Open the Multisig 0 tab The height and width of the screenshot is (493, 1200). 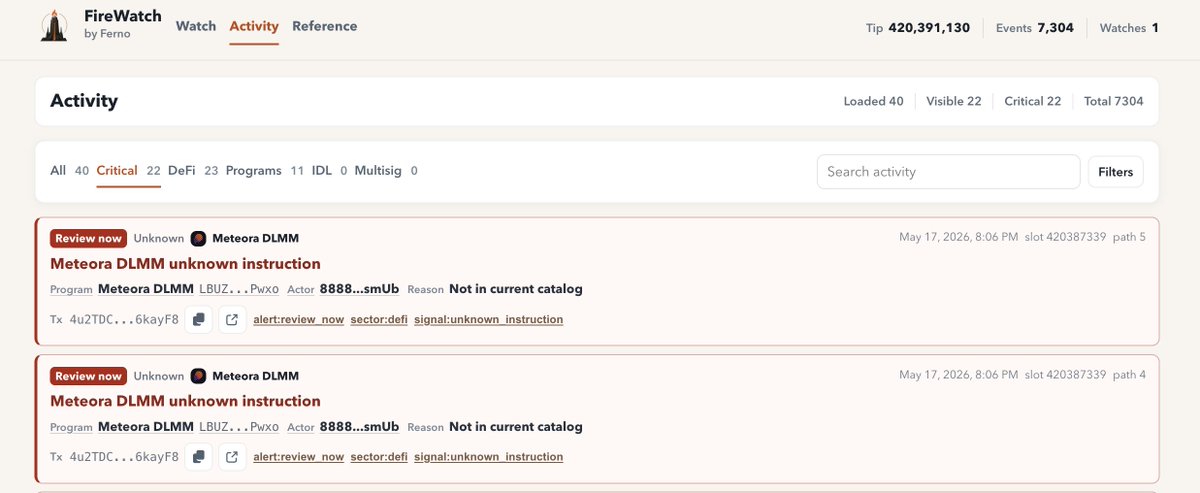pos(386,171)
